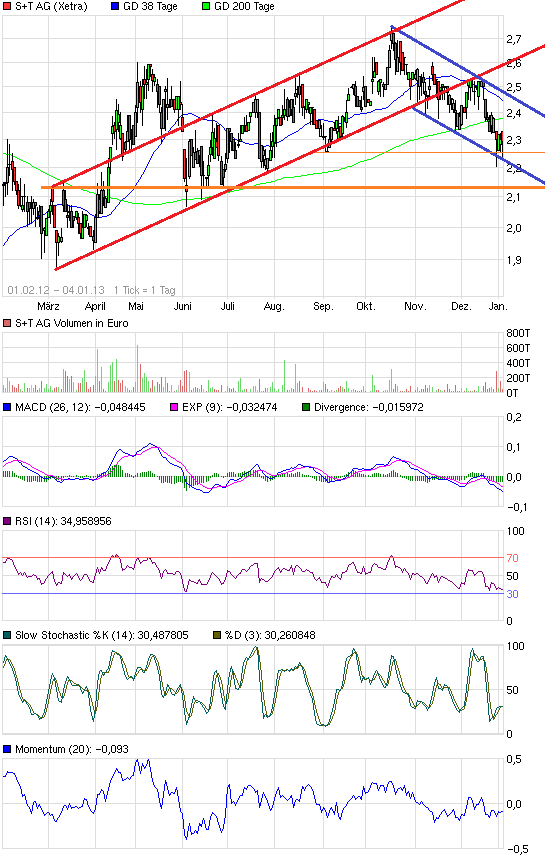The image size is (545, 857).
Task: Click the '1 Tick = 1 Tag' text
Action: [144, 290]
